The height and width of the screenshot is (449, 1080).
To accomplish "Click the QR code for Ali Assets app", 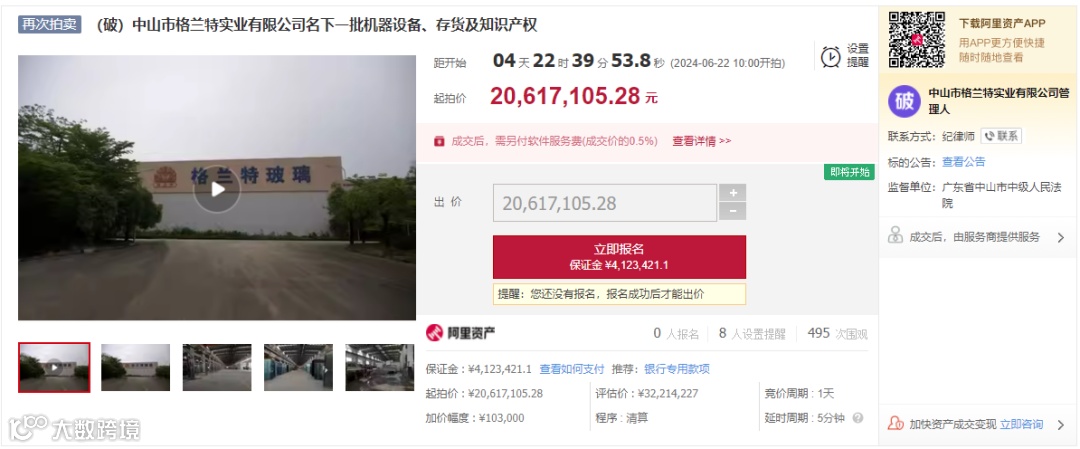I will click(x=917, y=39).
